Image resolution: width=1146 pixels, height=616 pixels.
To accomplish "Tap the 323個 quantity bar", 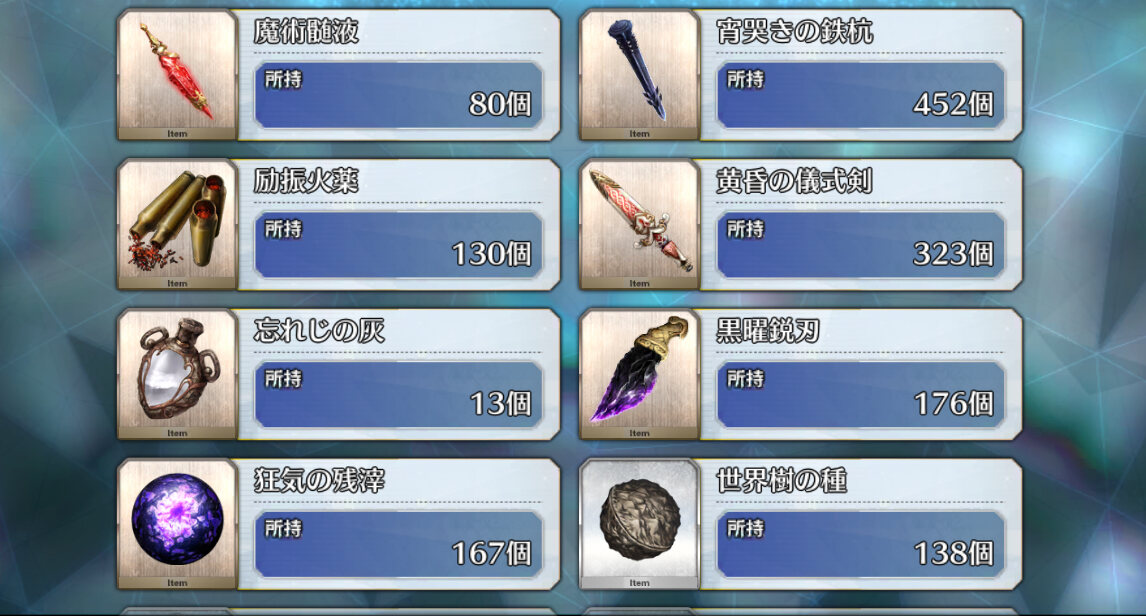I will pos(860,245).
